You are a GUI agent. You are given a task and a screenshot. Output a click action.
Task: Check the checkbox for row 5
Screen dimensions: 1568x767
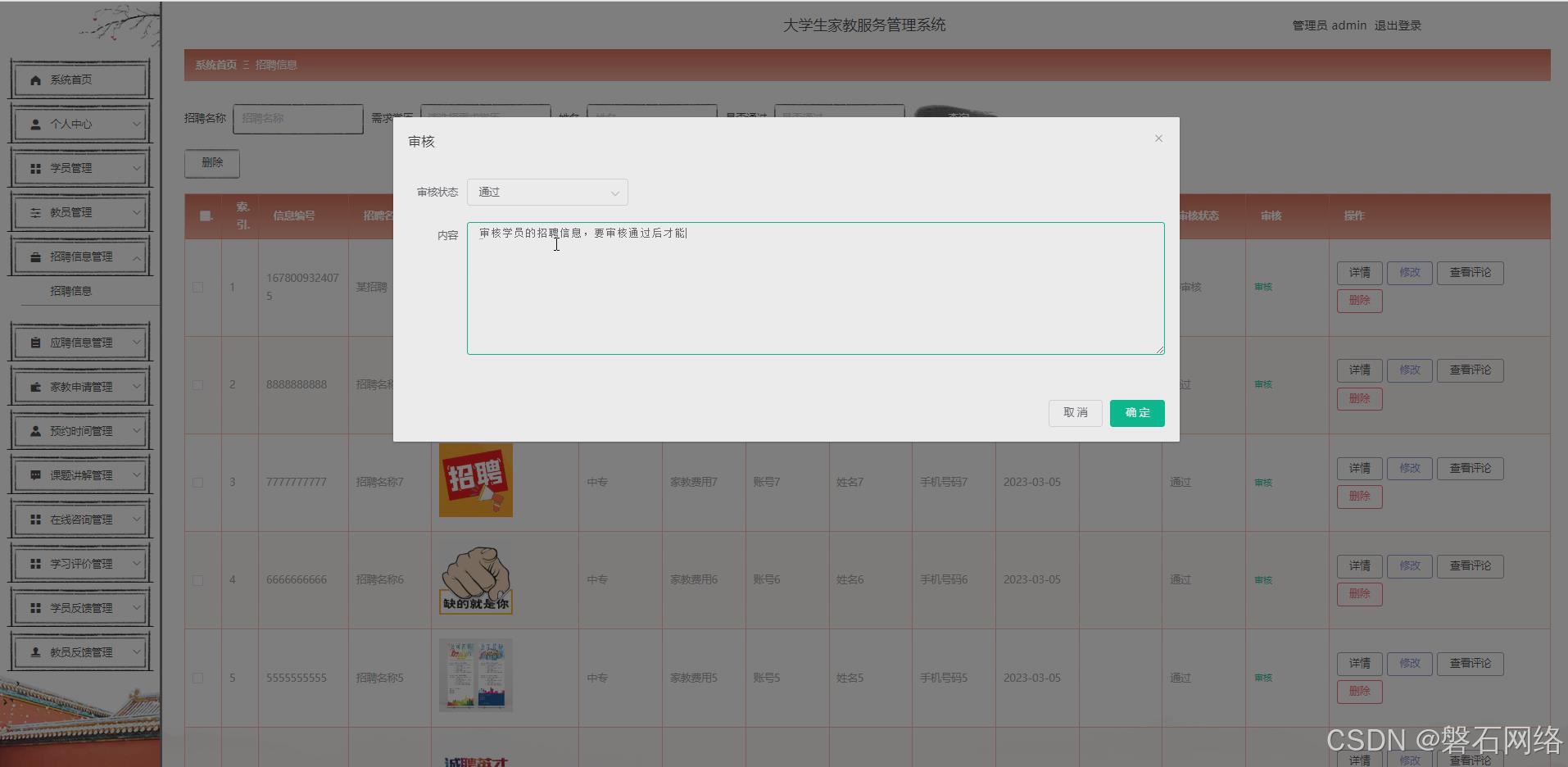pyautogui.click(x=197, y=678)
